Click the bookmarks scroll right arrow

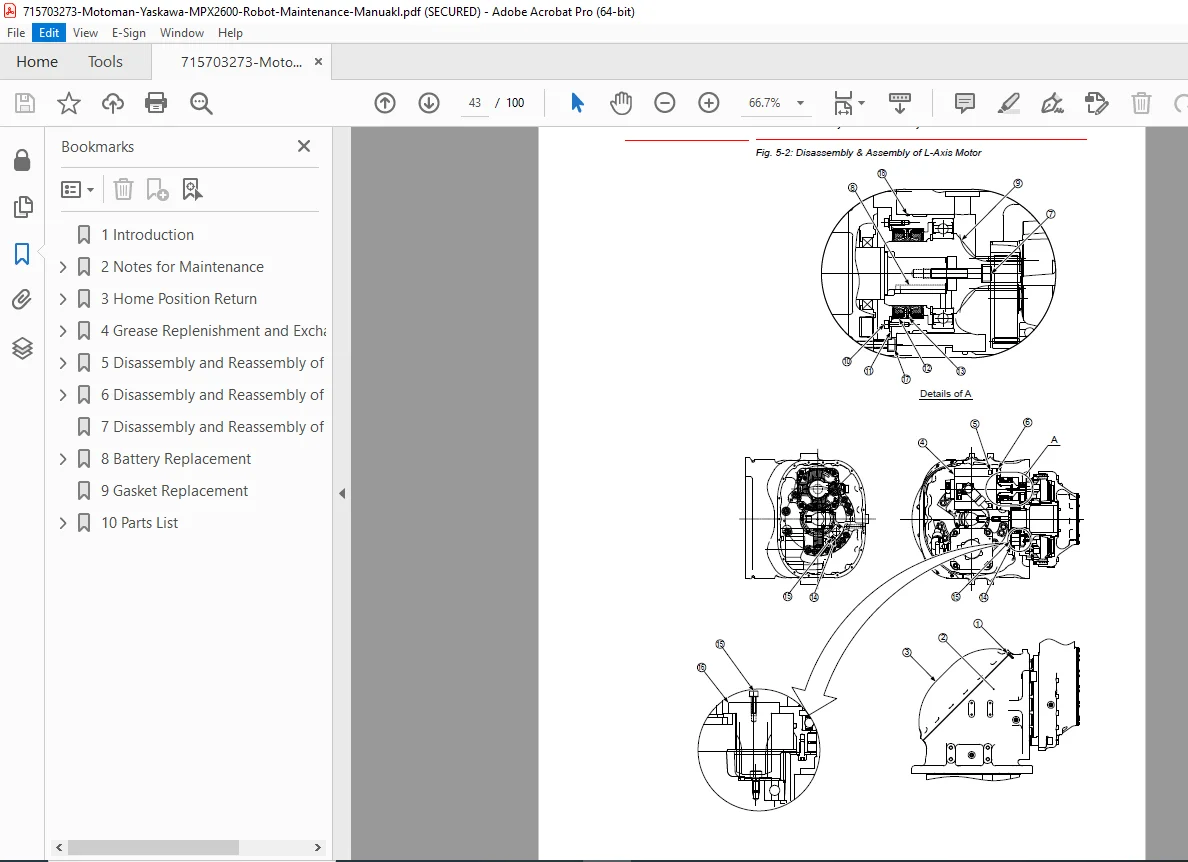pos(317,847)
